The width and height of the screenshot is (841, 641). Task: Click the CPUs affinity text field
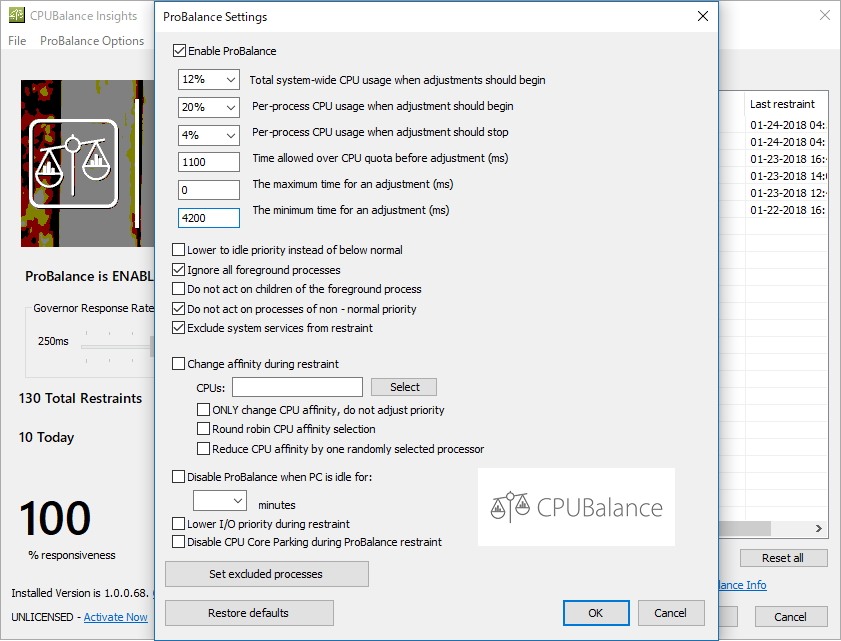tap(297, 387)
